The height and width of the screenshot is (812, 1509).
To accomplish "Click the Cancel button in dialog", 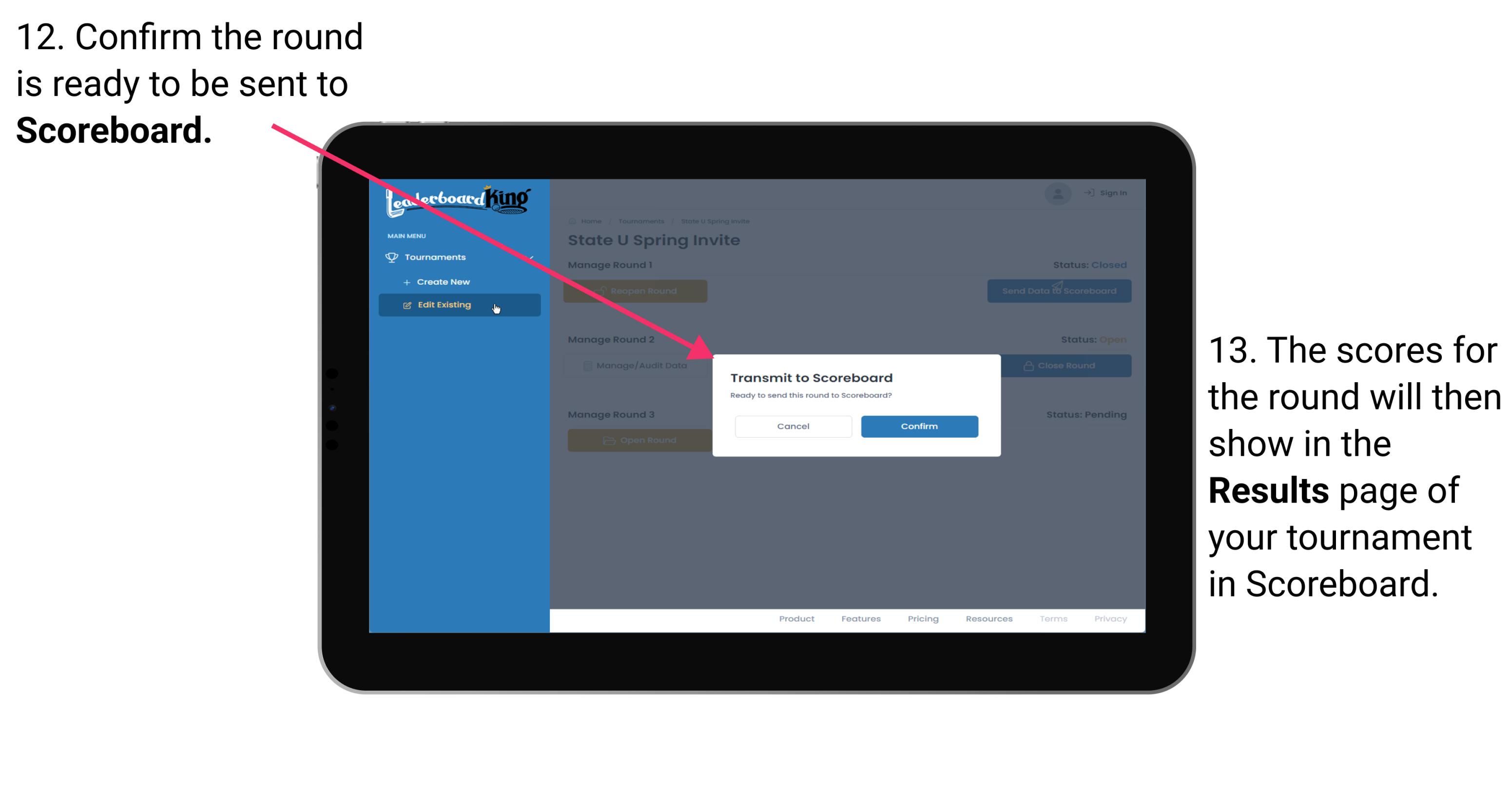I will (793, 426).
